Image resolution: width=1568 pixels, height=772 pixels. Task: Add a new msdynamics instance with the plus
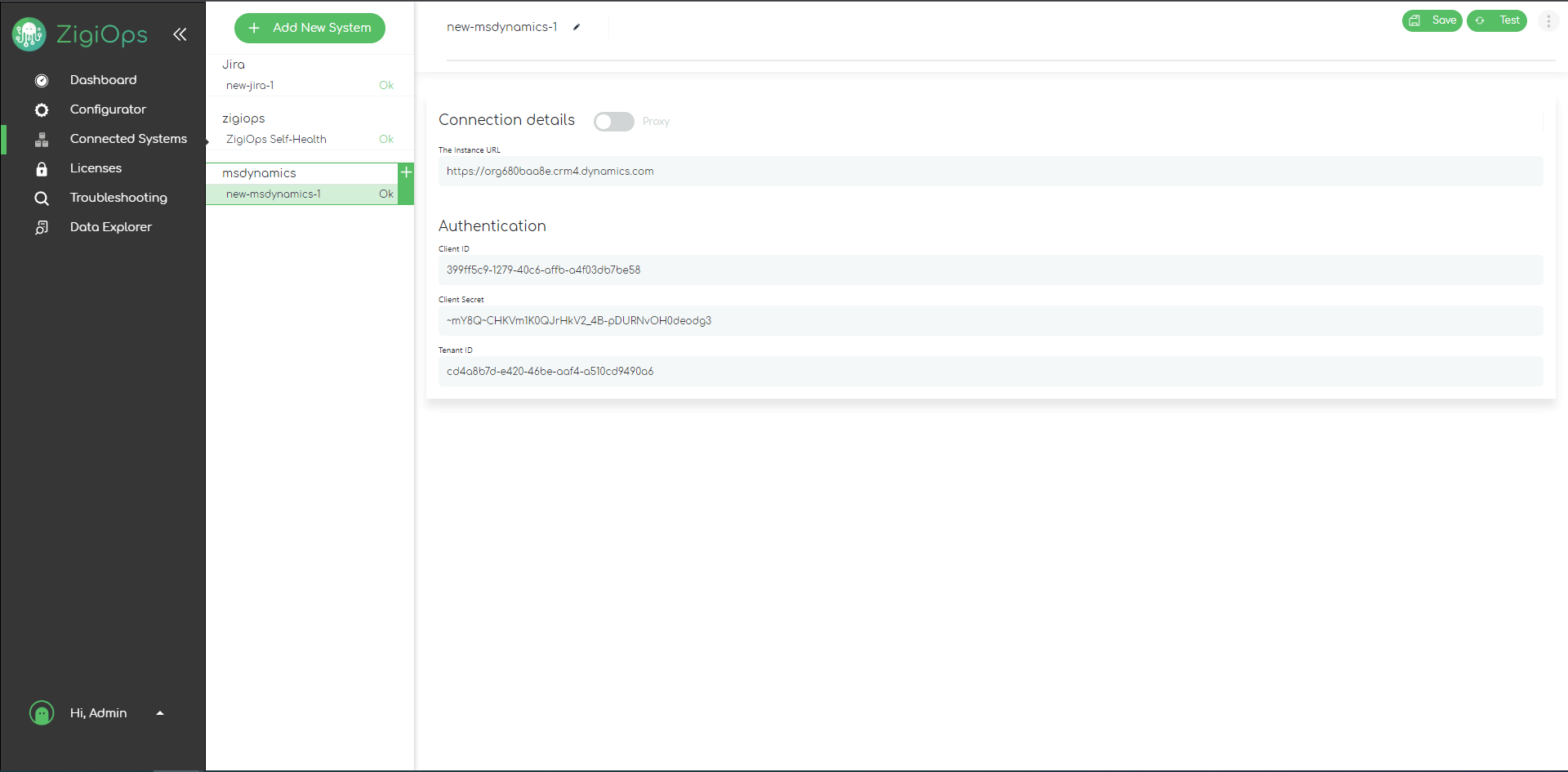pyautogui.click(x=406, y=172)
